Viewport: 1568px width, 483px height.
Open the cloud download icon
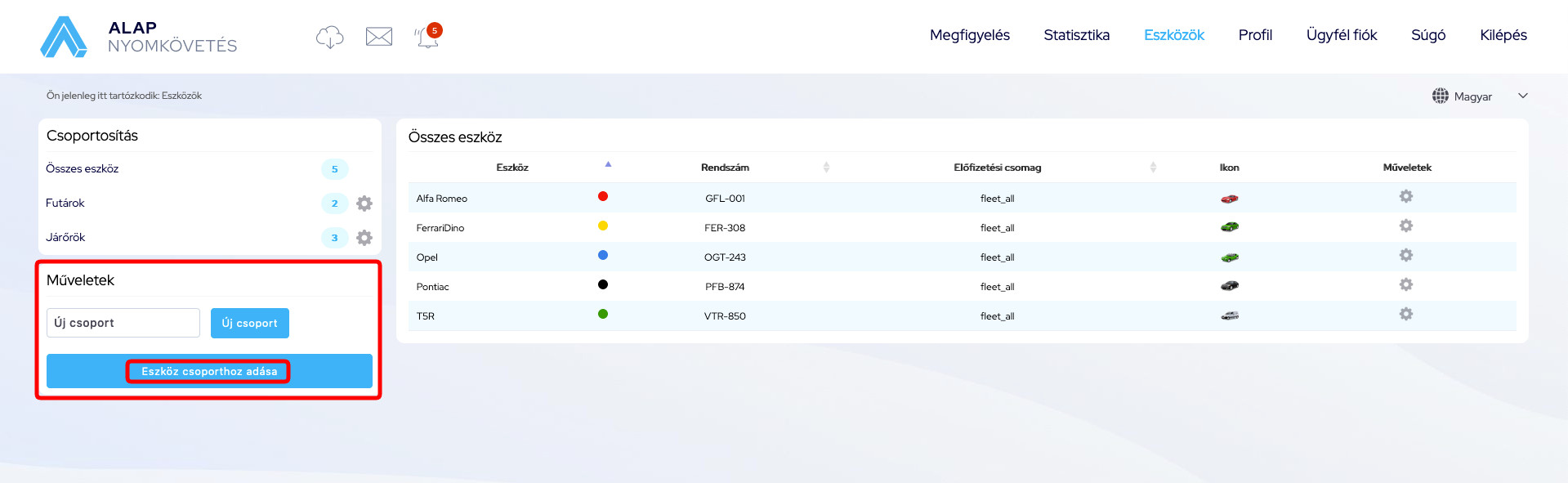[x=330, y=37]
